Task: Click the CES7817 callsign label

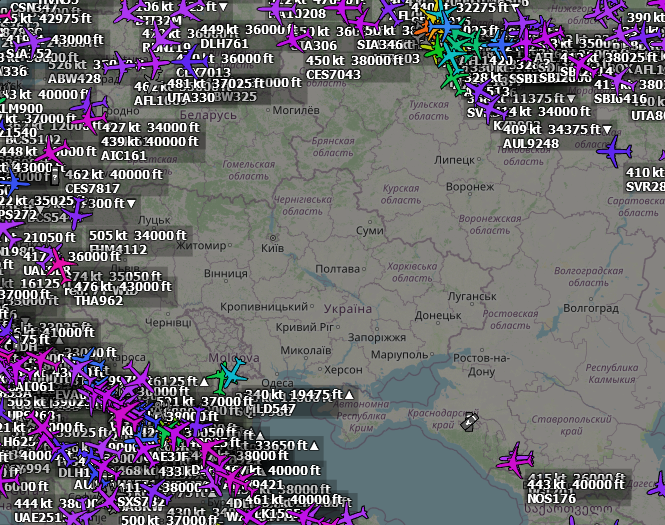Action: (x=92, y=189)
